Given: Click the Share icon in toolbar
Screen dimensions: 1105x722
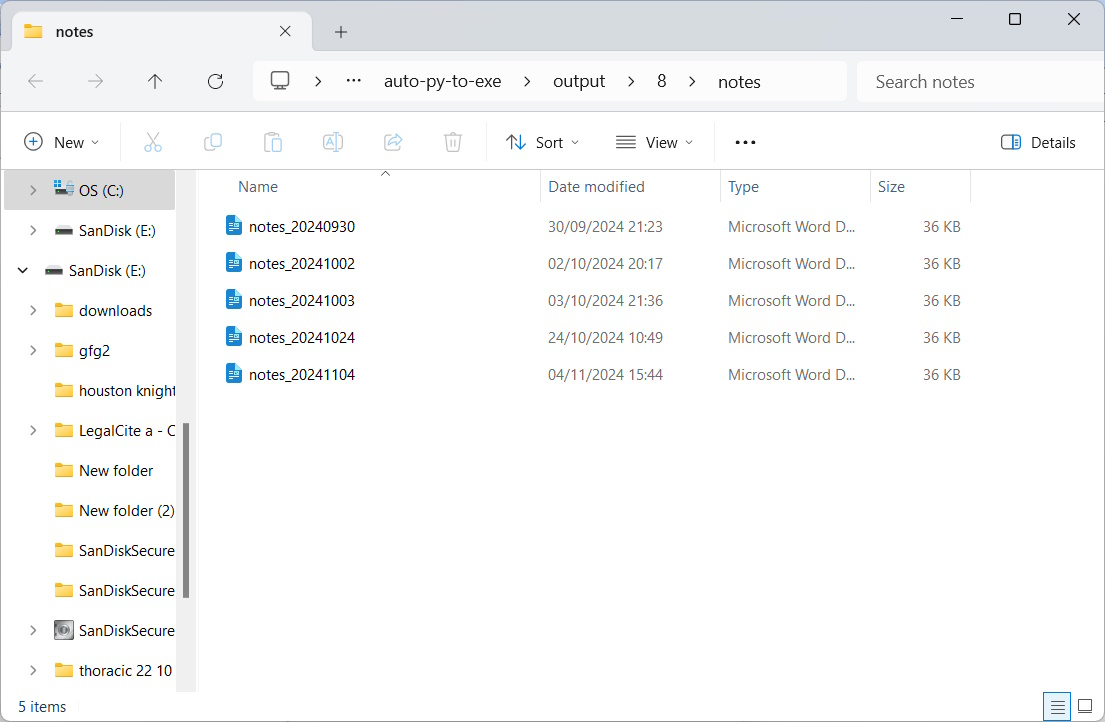Looking at the screenshot, I should point(393,142).
